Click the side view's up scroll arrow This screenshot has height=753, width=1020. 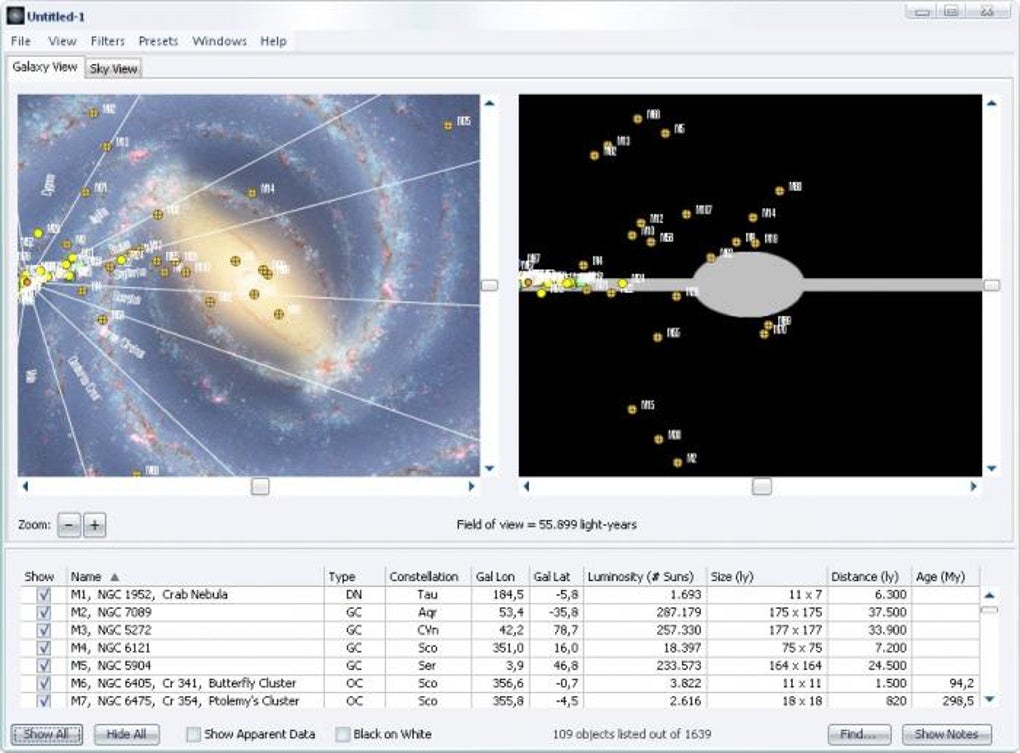(991, 103)
